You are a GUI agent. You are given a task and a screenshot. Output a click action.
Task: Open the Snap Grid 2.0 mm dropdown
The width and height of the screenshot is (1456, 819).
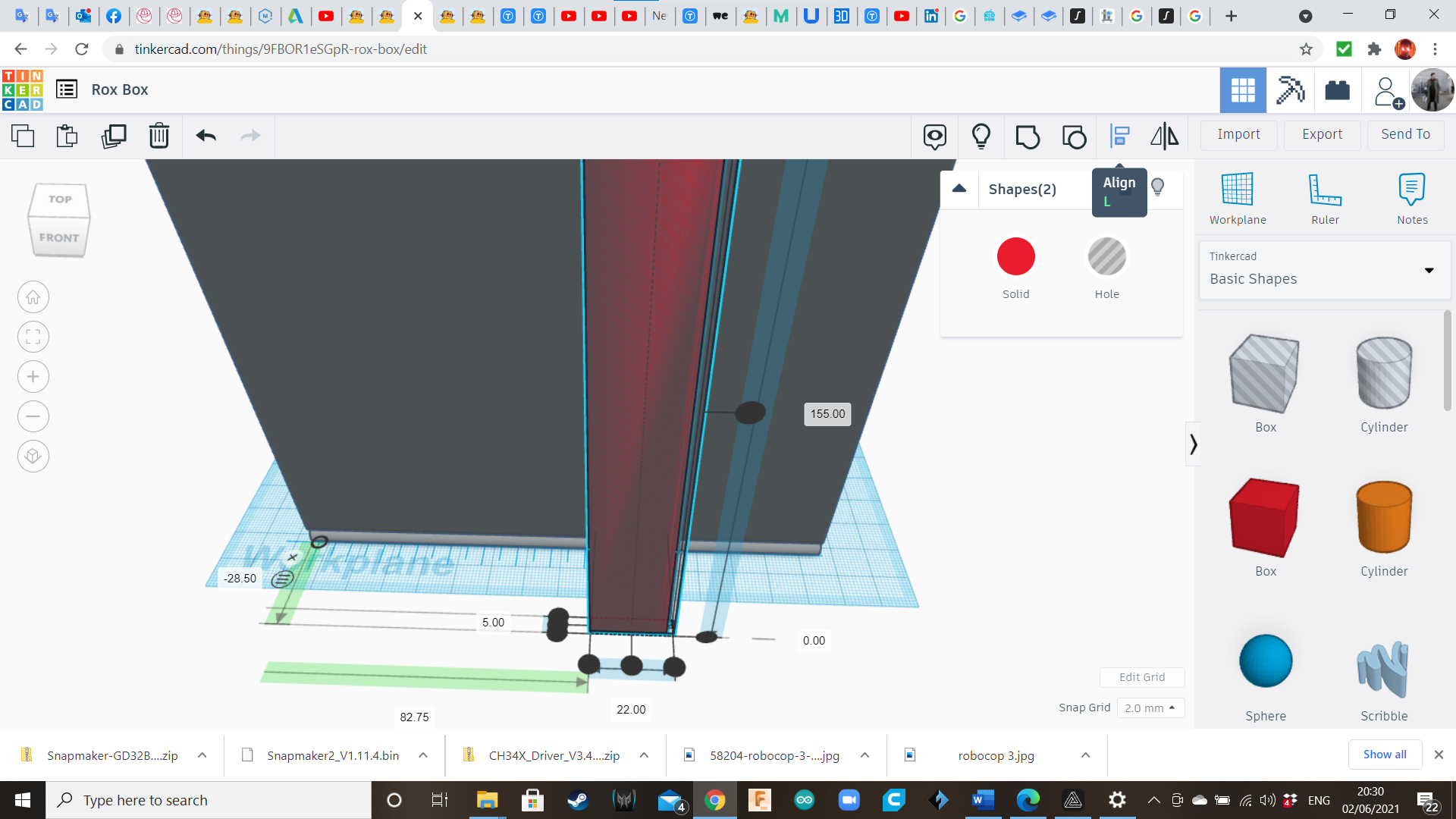tap(1150, 708)
